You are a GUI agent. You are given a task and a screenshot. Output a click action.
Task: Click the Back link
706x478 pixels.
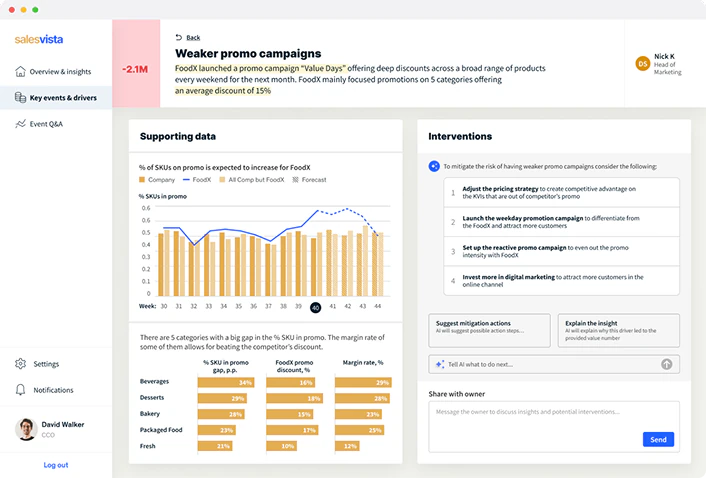(x=193, y=38)
